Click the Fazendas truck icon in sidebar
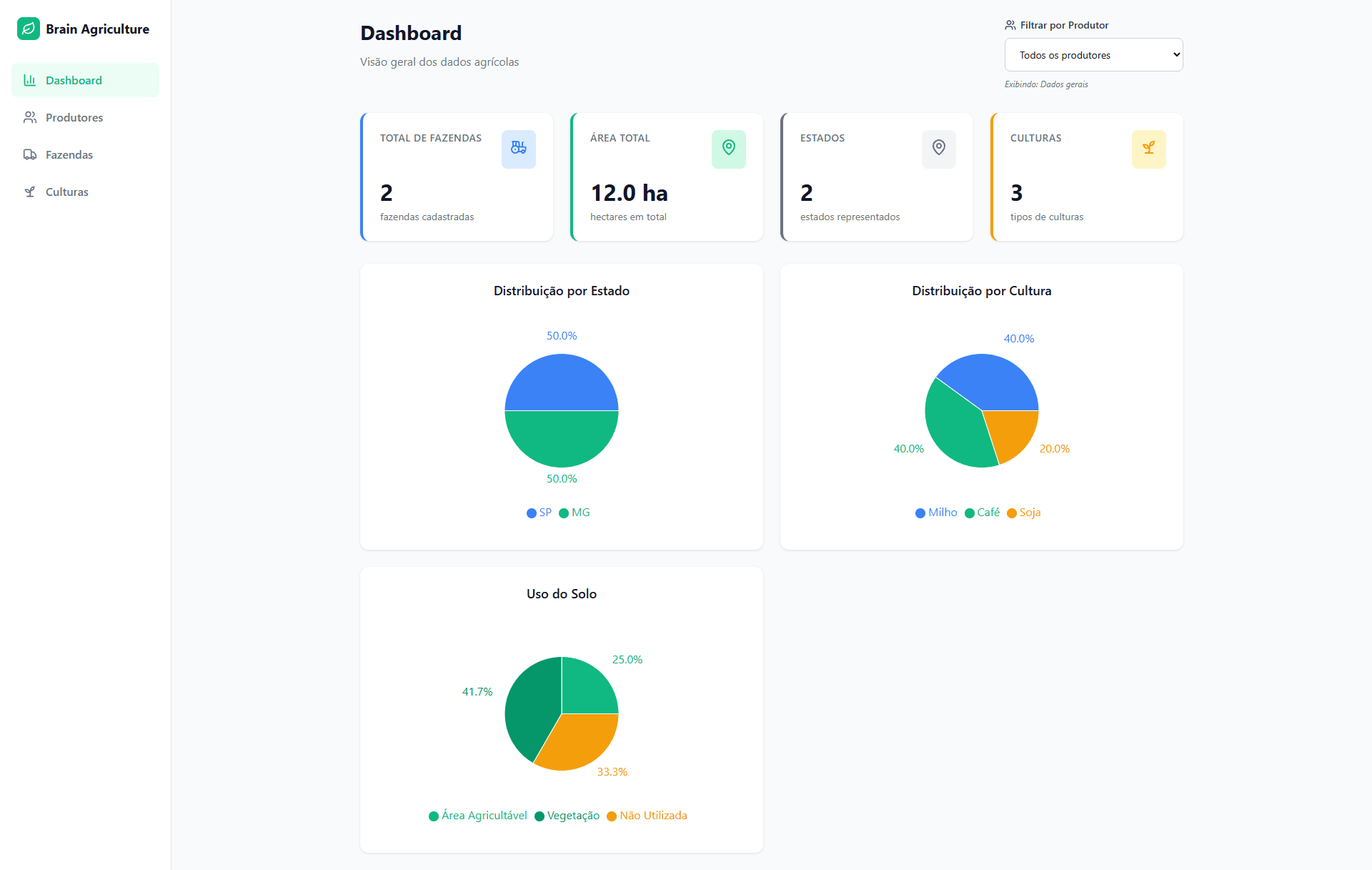The image size is (1372, 870). click(x=30, y=154)
